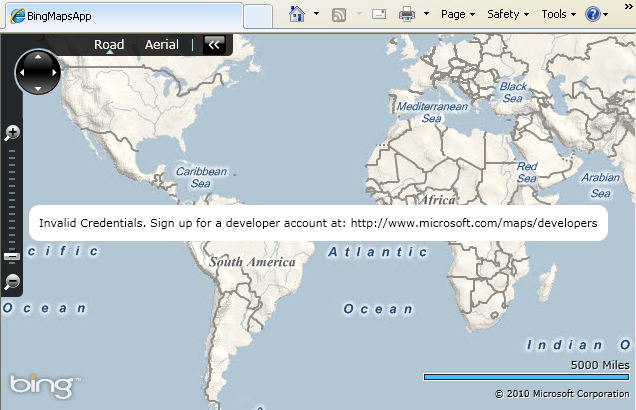
Task: Switch to Aerial map view
Action: pos(161,45)
